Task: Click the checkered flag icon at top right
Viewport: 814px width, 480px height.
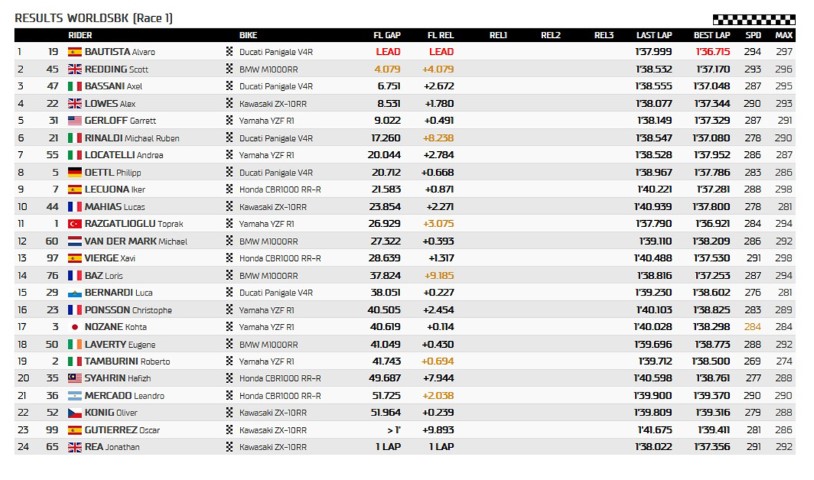Action: pyautogui.click(x=753, y=19)
